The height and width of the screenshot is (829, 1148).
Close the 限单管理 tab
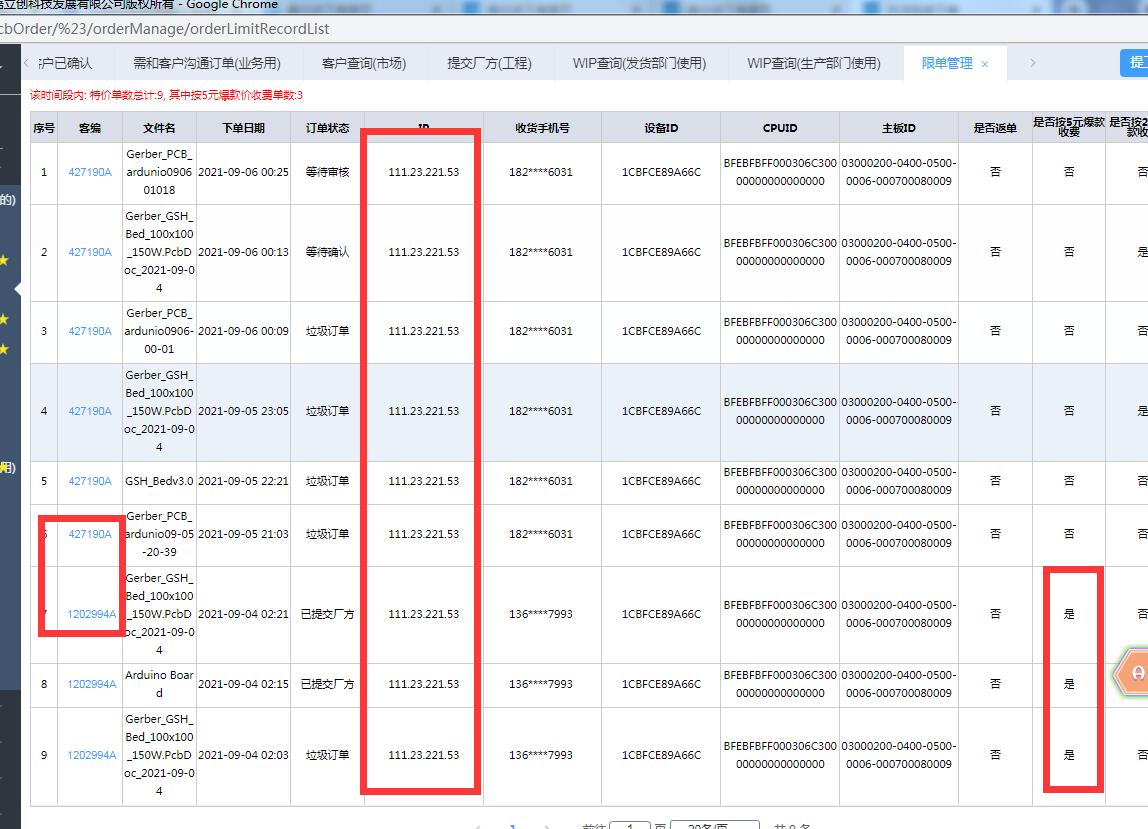tap(985, 64)
